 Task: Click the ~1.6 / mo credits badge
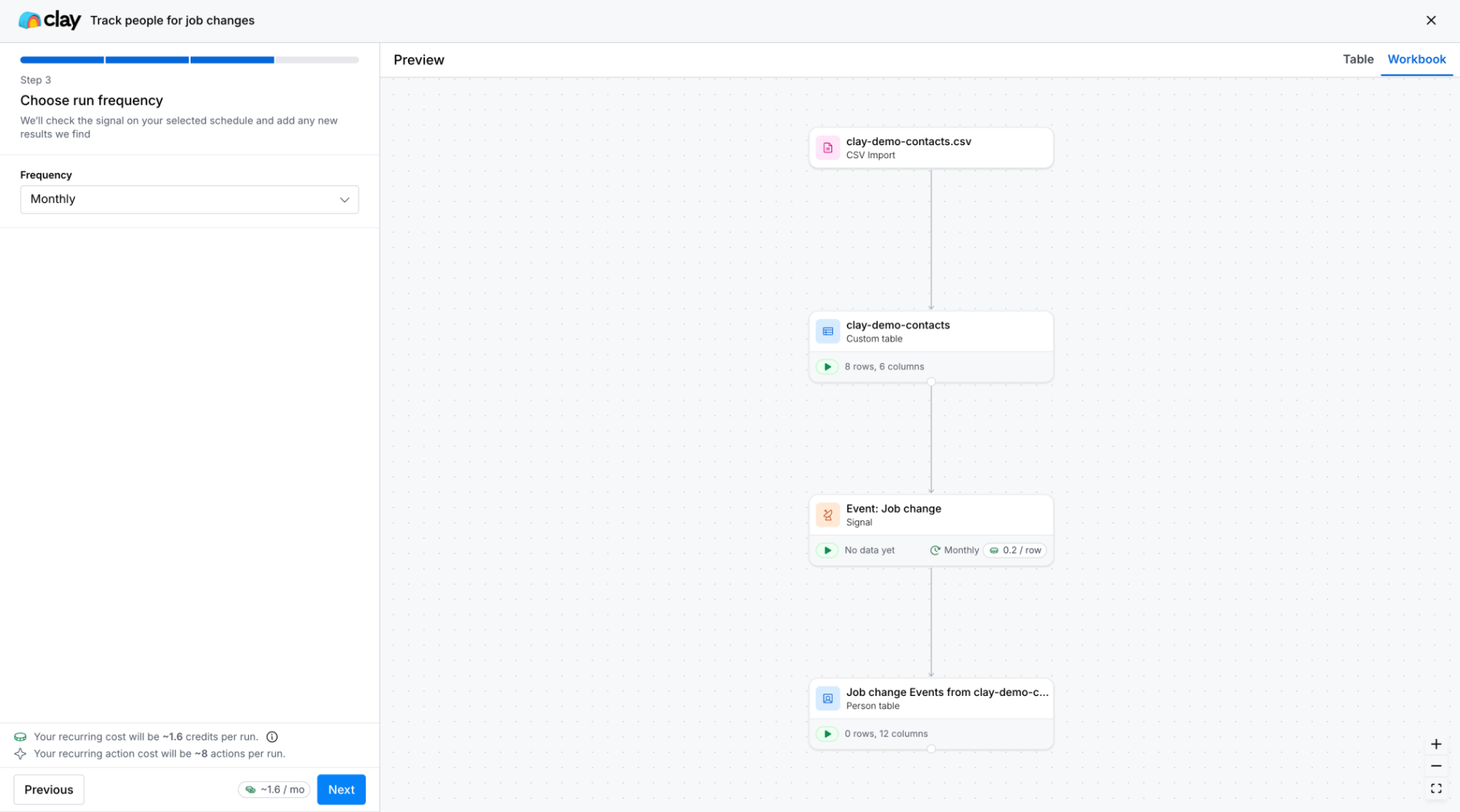pyautogui.click(x=274, y=790)
